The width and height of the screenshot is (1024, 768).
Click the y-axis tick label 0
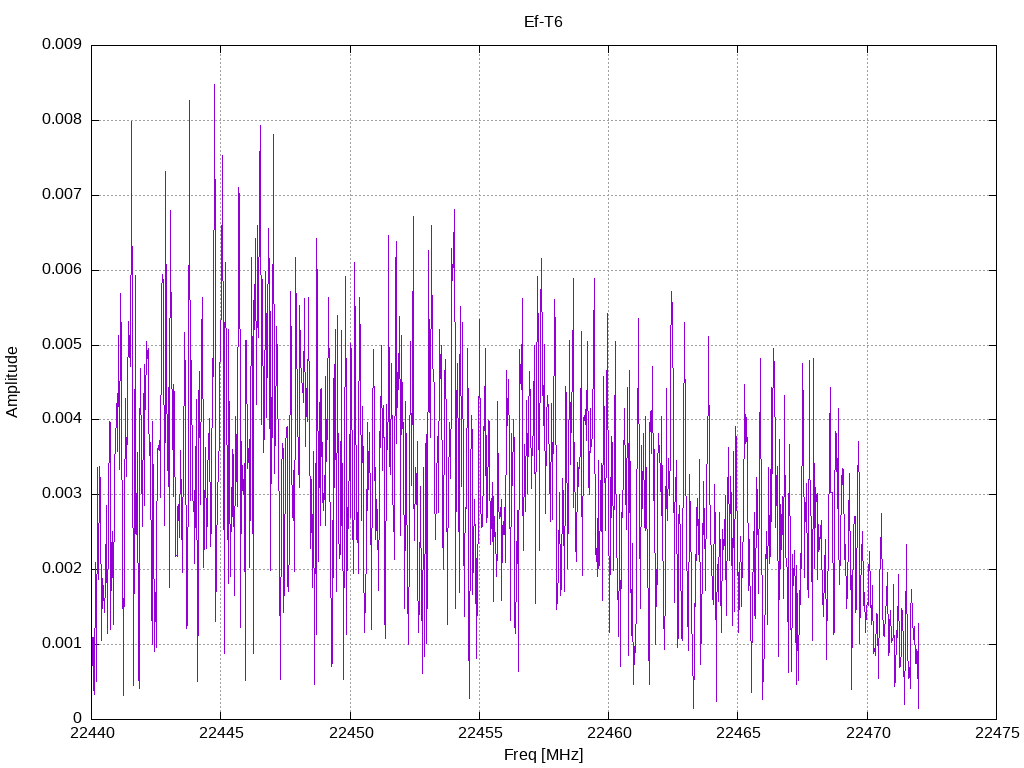tap(78, 718)
